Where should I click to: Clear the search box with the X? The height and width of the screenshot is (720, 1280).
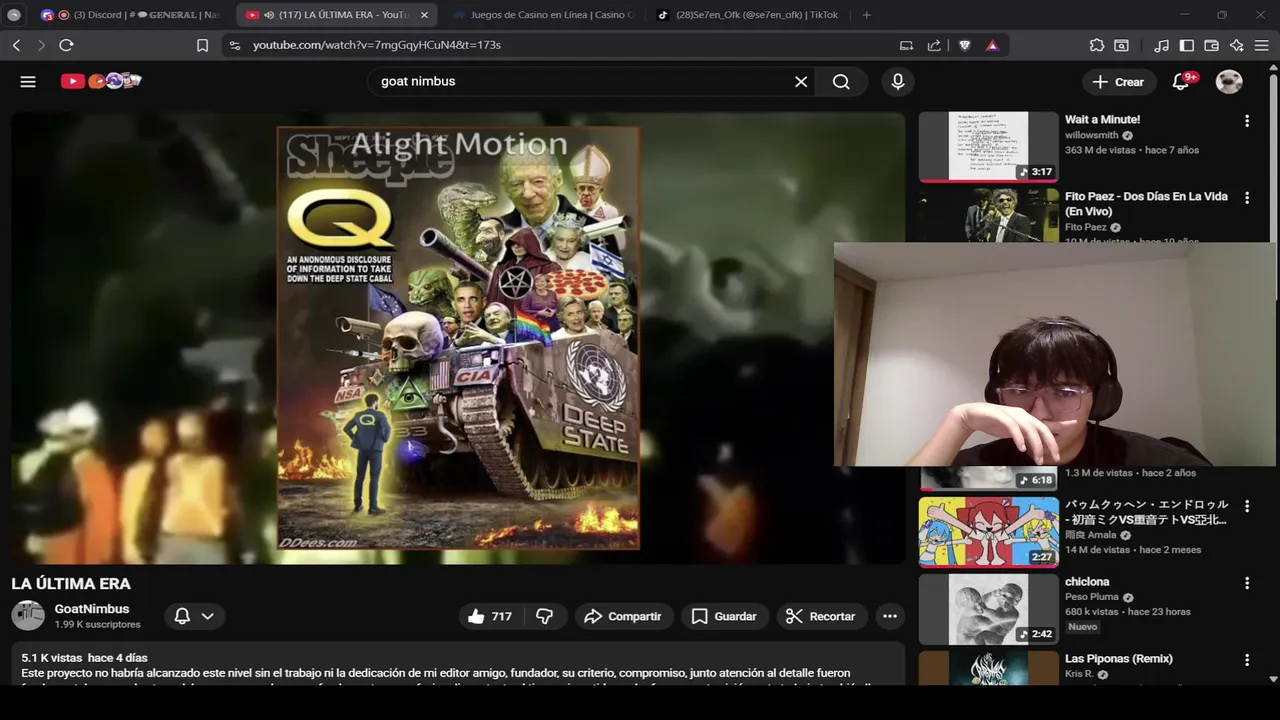tap(801, 82)
